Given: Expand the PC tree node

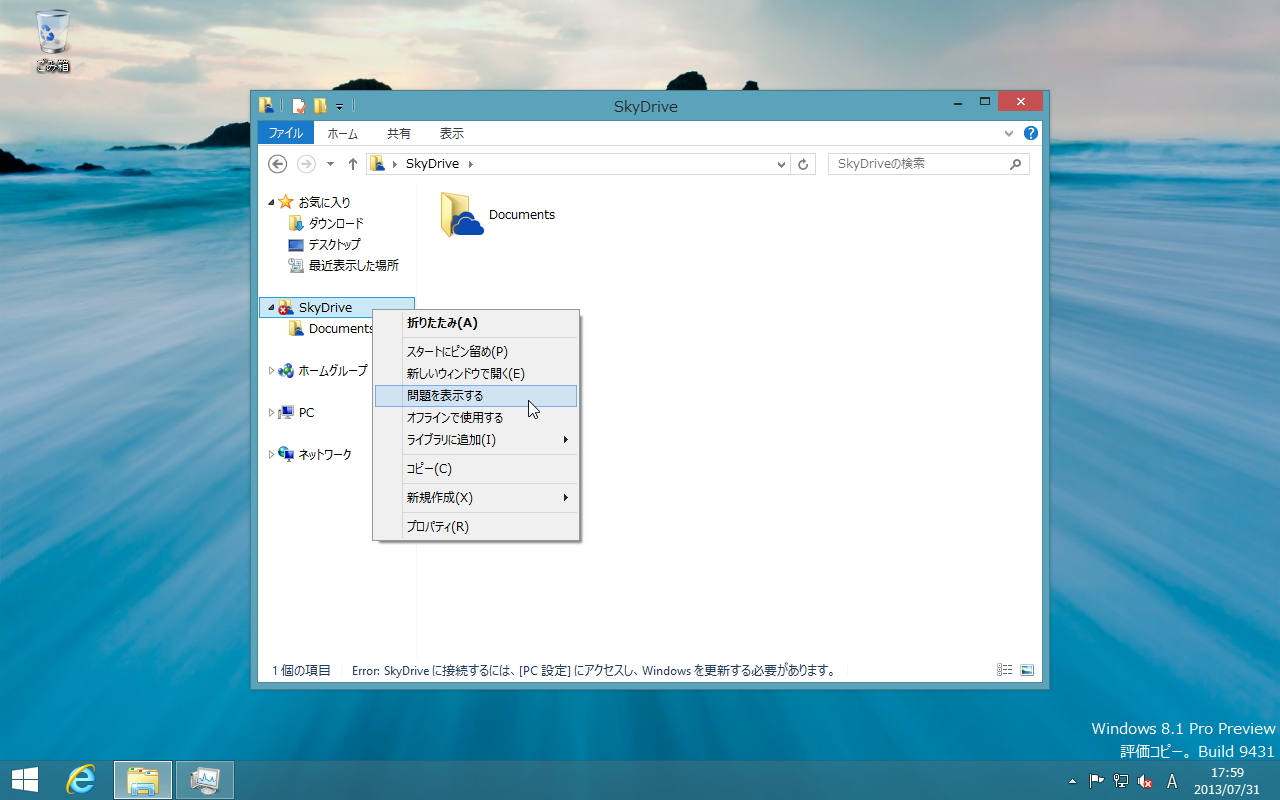Looking at the screenshot, I should click(x=271, y=412).
